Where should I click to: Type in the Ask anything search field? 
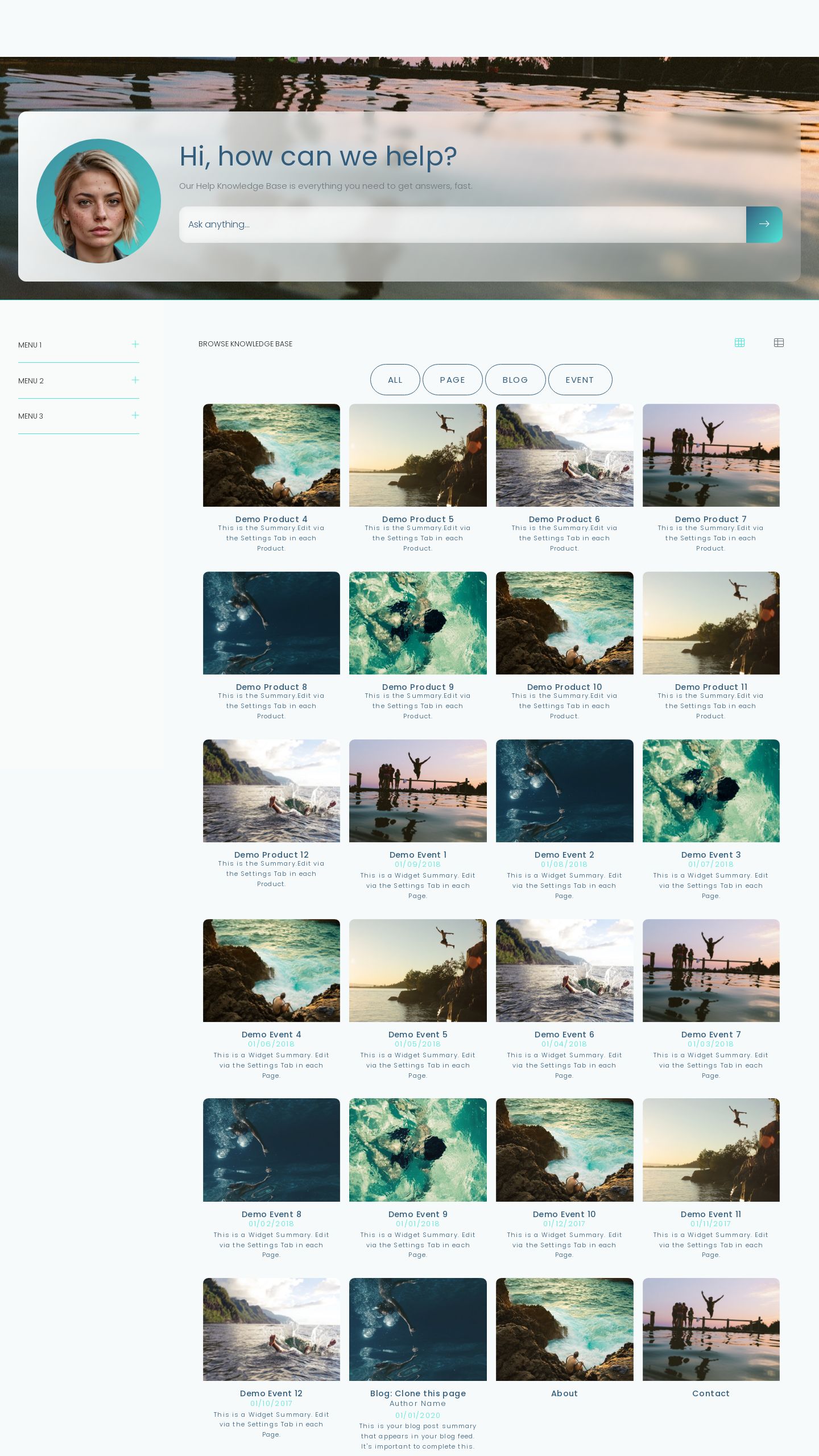click(x=462, y=224)
